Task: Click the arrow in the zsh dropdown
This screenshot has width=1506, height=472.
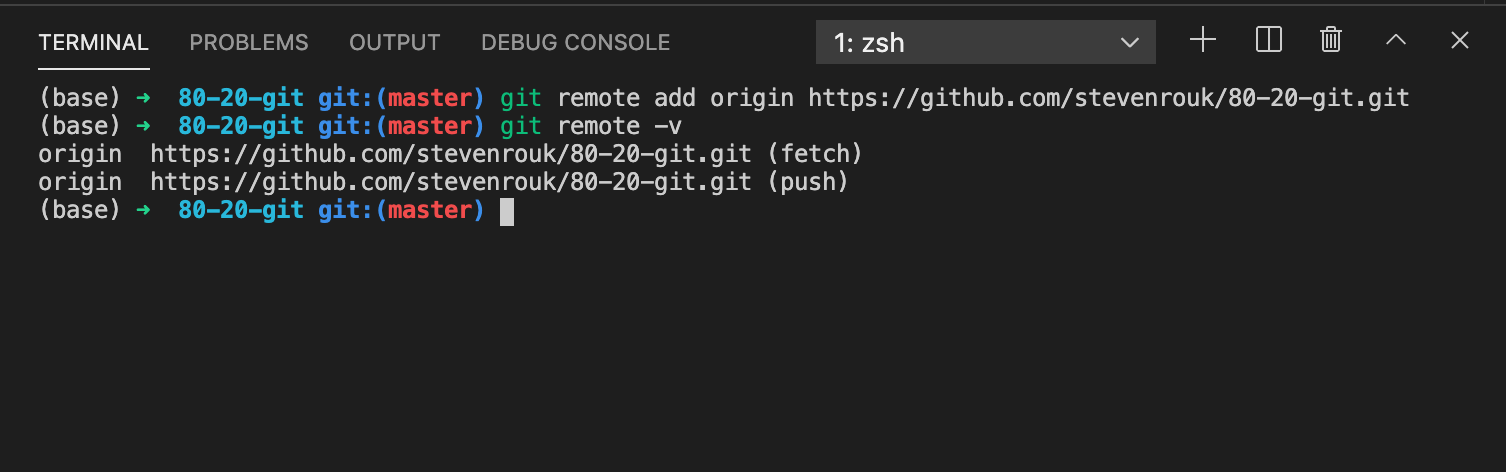Action: tap(1130, 43)
